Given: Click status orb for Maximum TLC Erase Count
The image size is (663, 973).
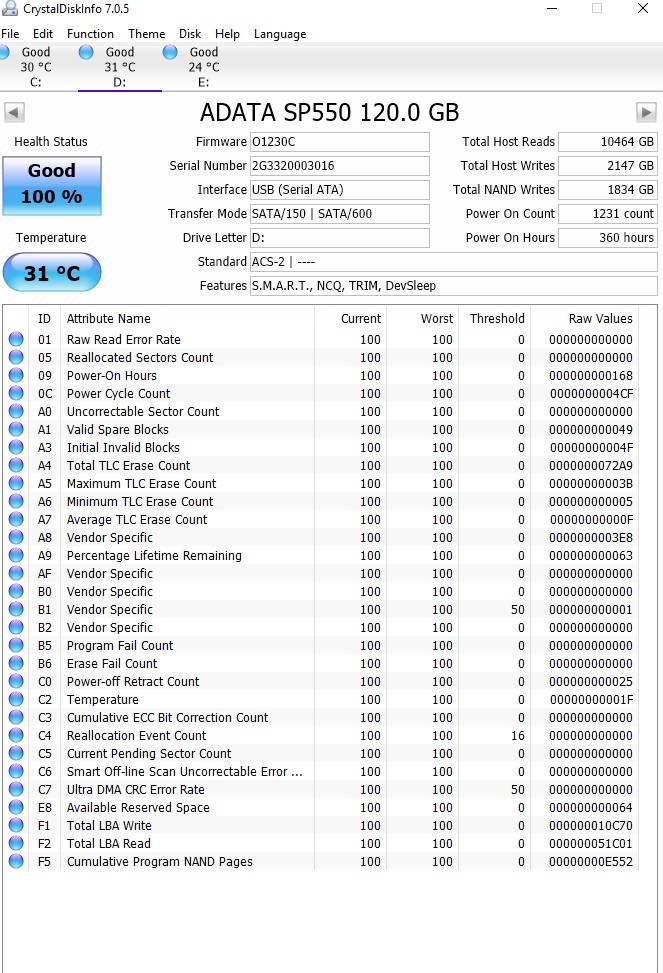Looking at the screenshot, I should (16, 483).
